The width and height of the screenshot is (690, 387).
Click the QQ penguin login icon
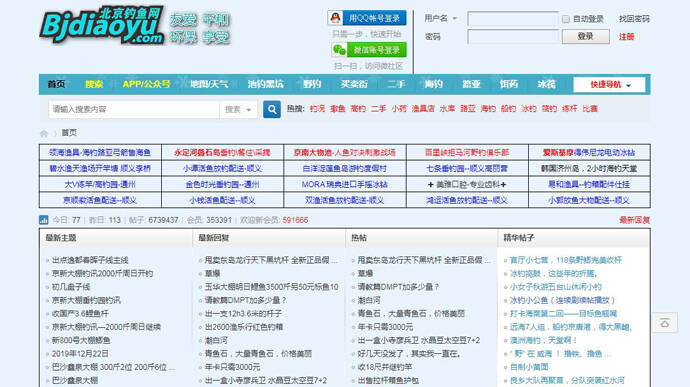pos(336,18)
